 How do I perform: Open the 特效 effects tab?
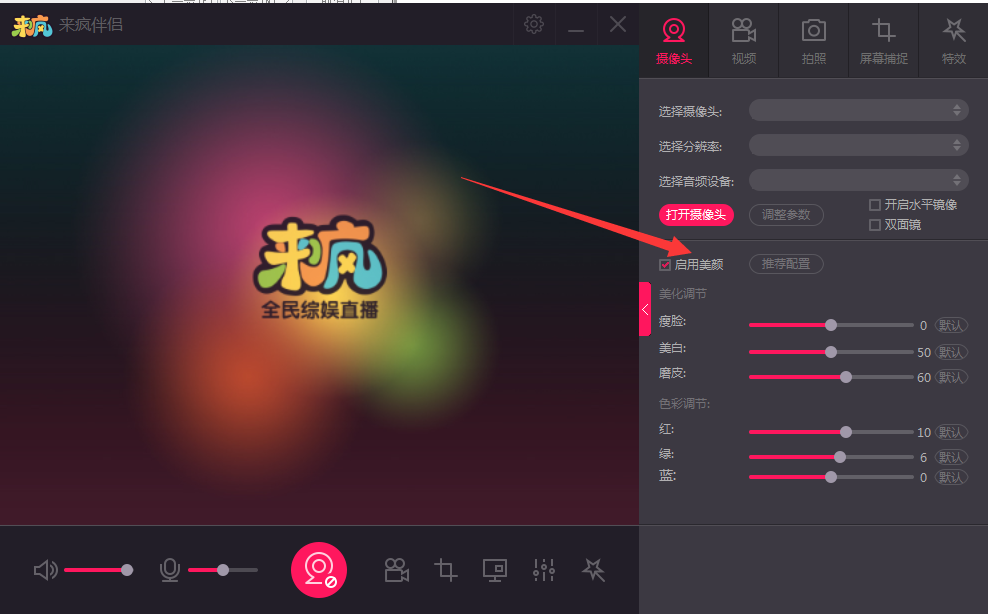(x=953, y=41)
